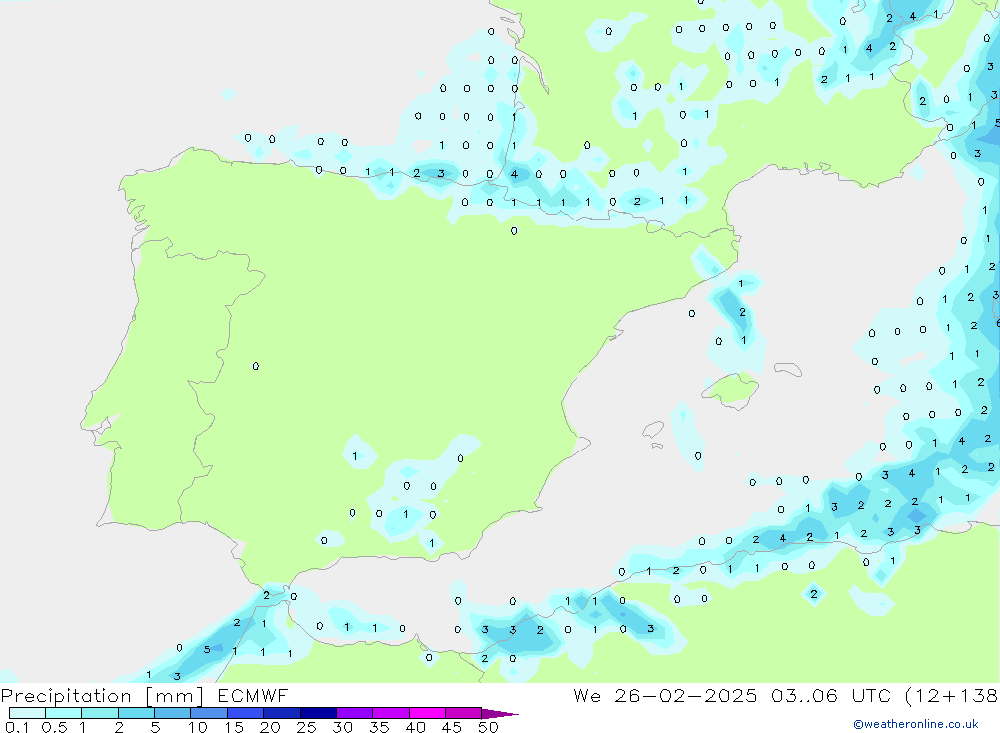Click the 20–25 mm dark blue swatch
This screenshot has width=1000, height=733.
click(282, 713)
